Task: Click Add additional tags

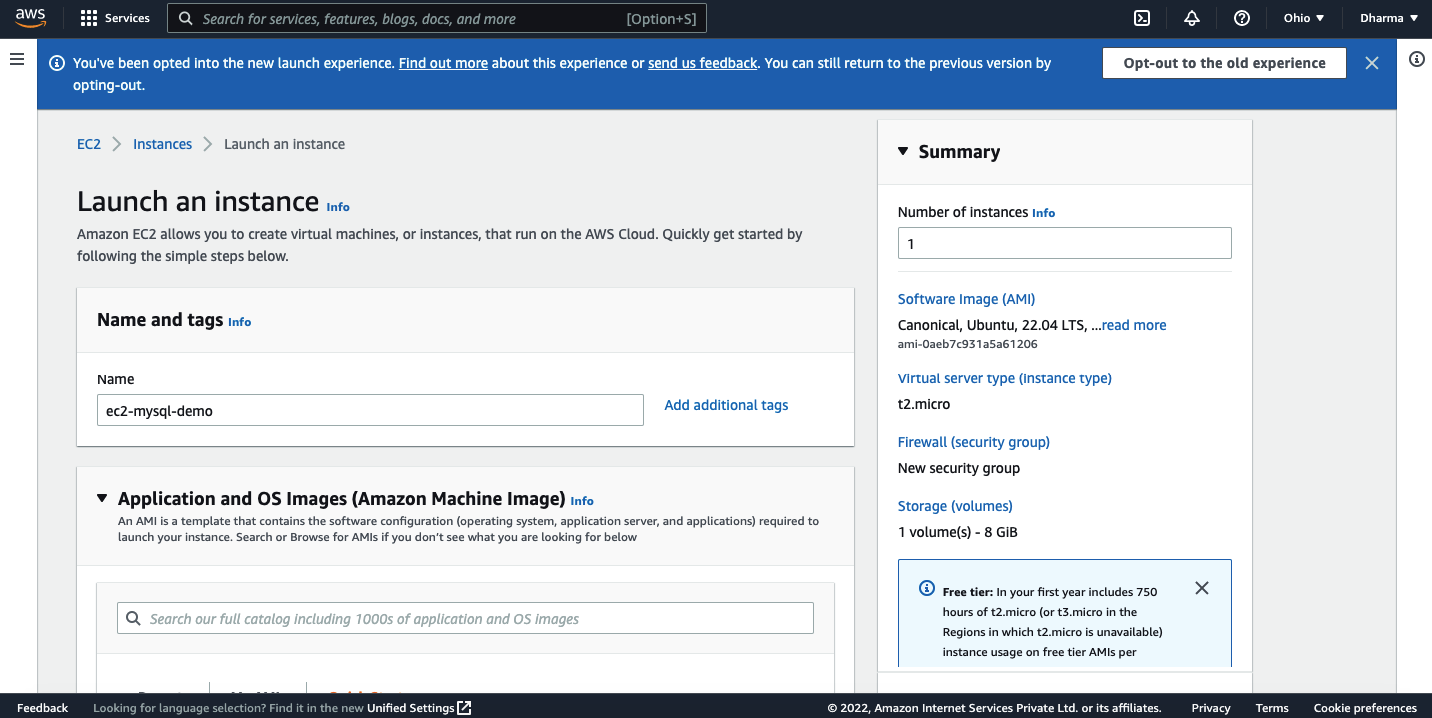Action: pos(726,405)
